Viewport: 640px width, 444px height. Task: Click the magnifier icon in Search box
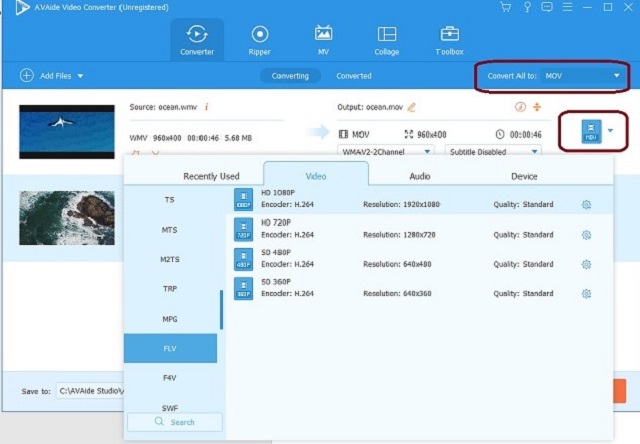click(159, 421)
